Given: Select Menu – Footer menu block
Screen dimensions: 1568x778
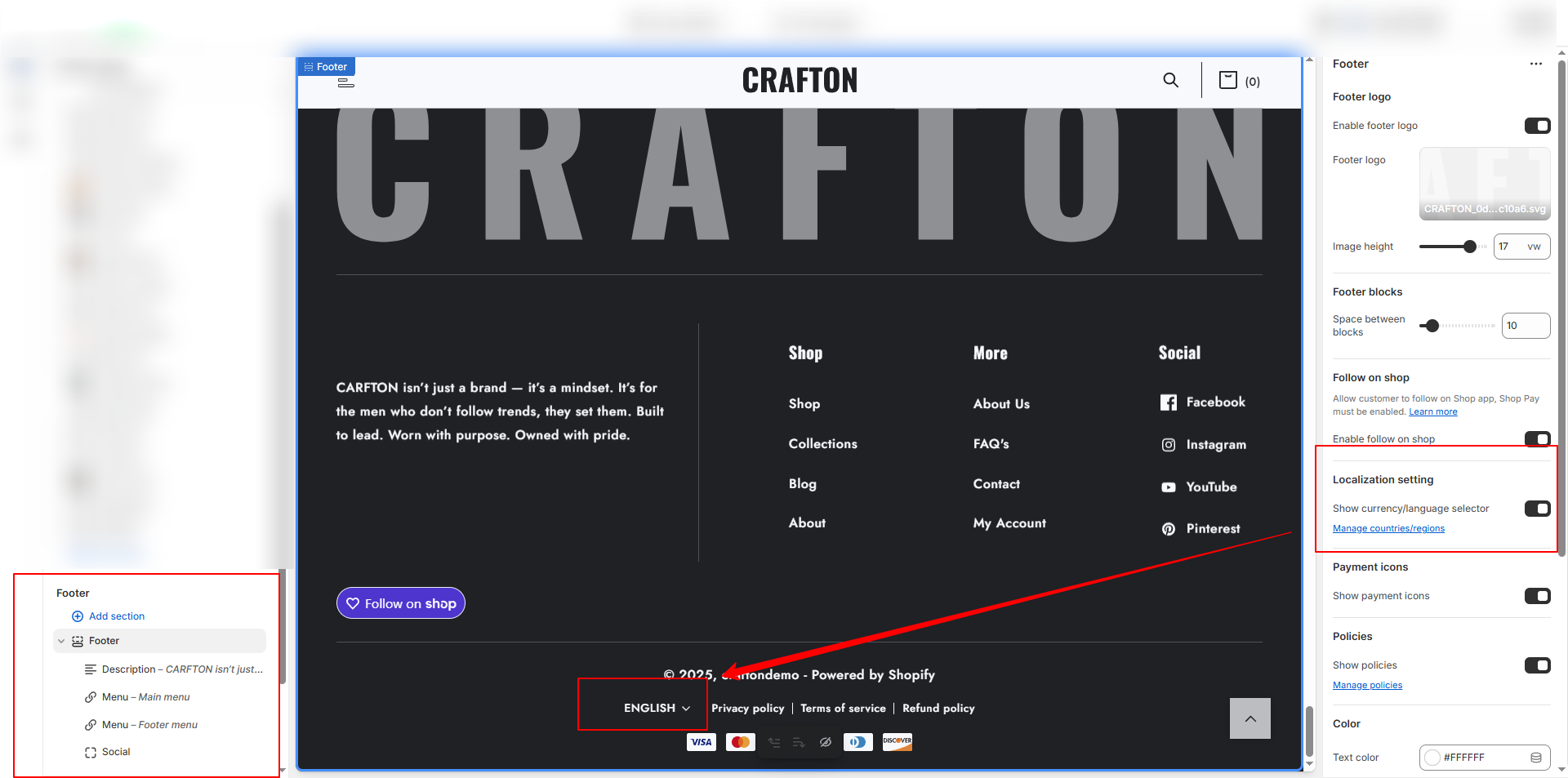Looking at the screenshot, I should point(149,725).
